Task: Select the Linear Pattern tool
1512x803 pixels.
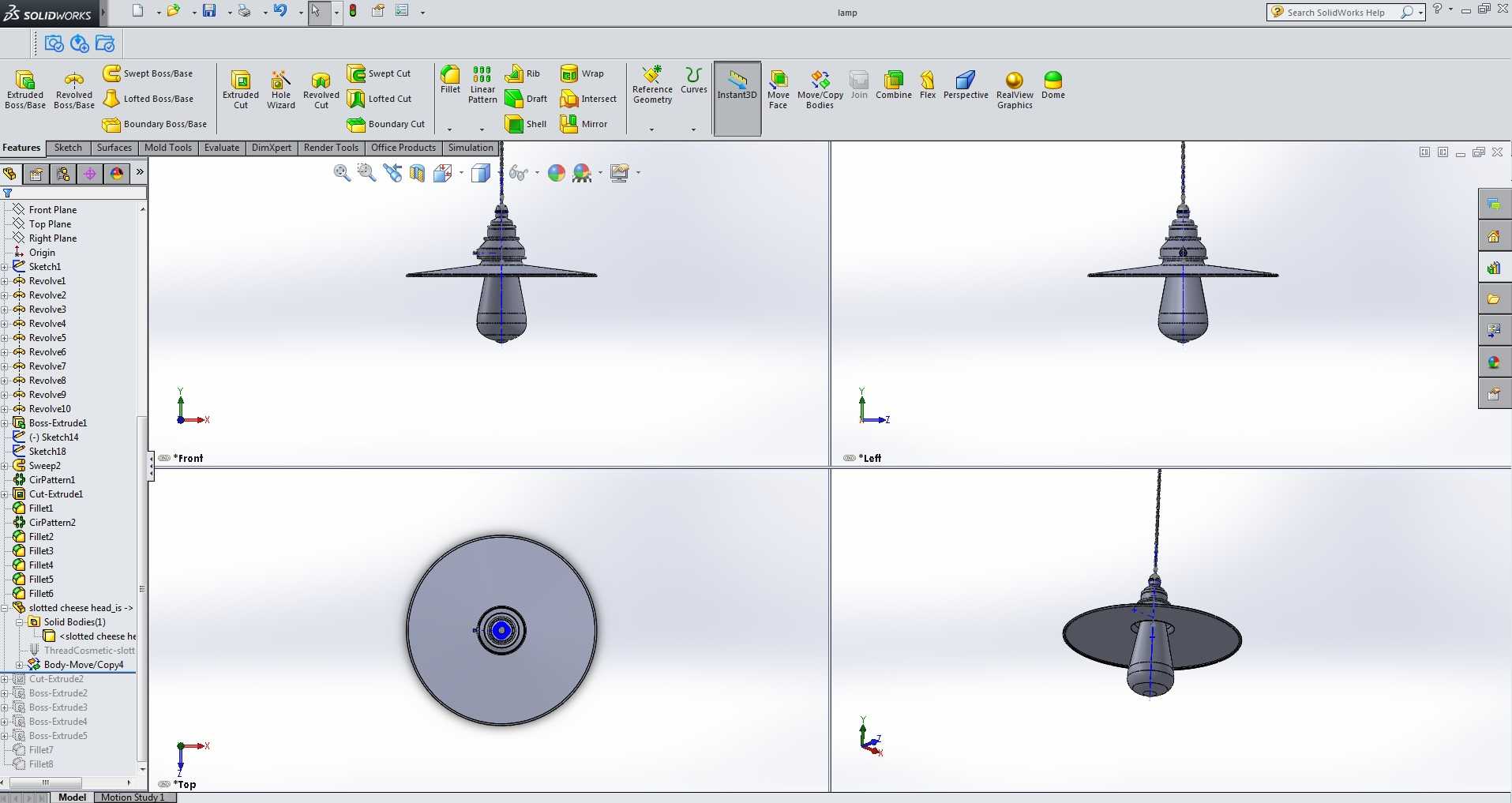Action: pos(482,84)
